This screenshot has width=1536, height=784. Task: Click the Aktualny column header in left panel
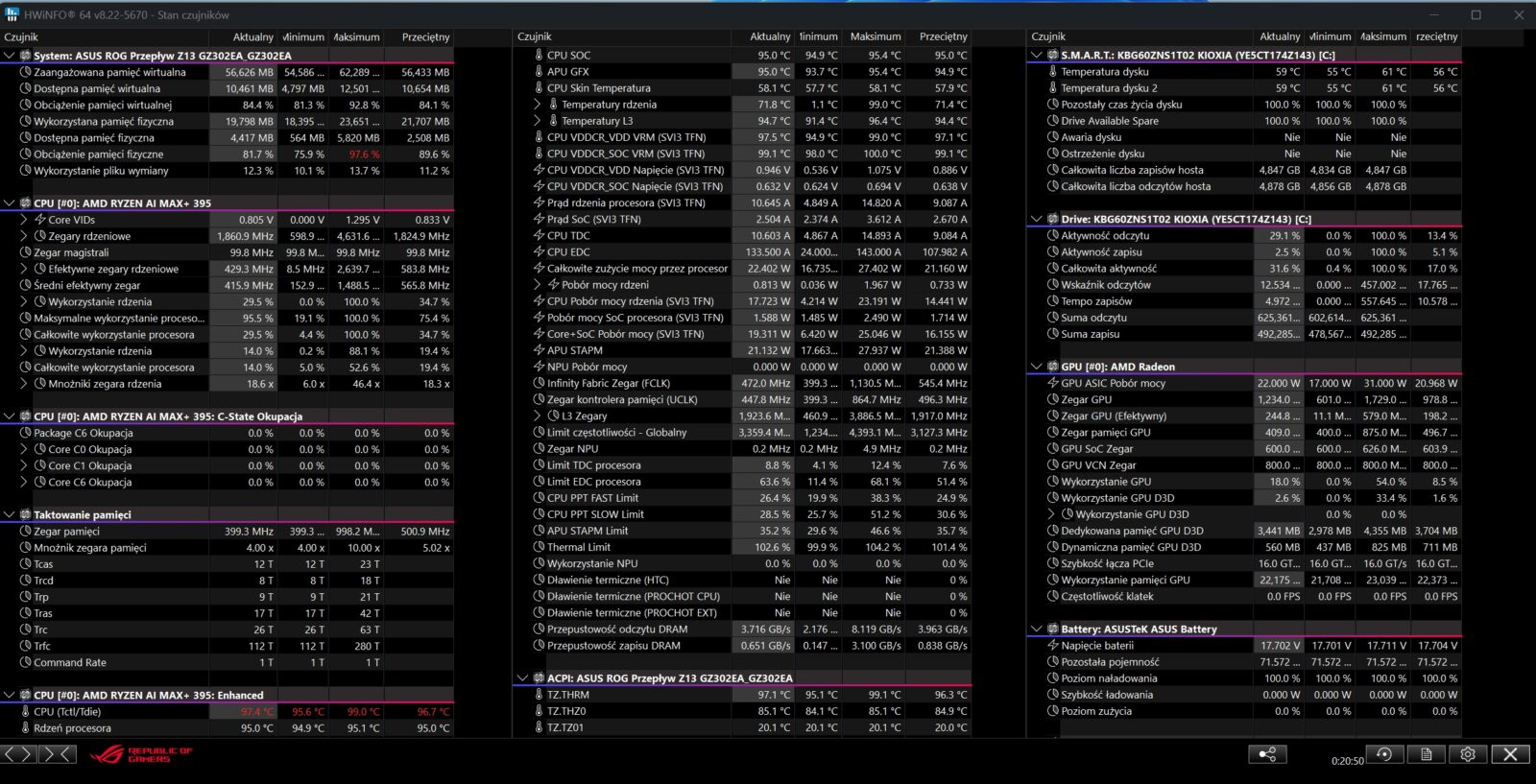pyautogui.click(x=252, y=37)
